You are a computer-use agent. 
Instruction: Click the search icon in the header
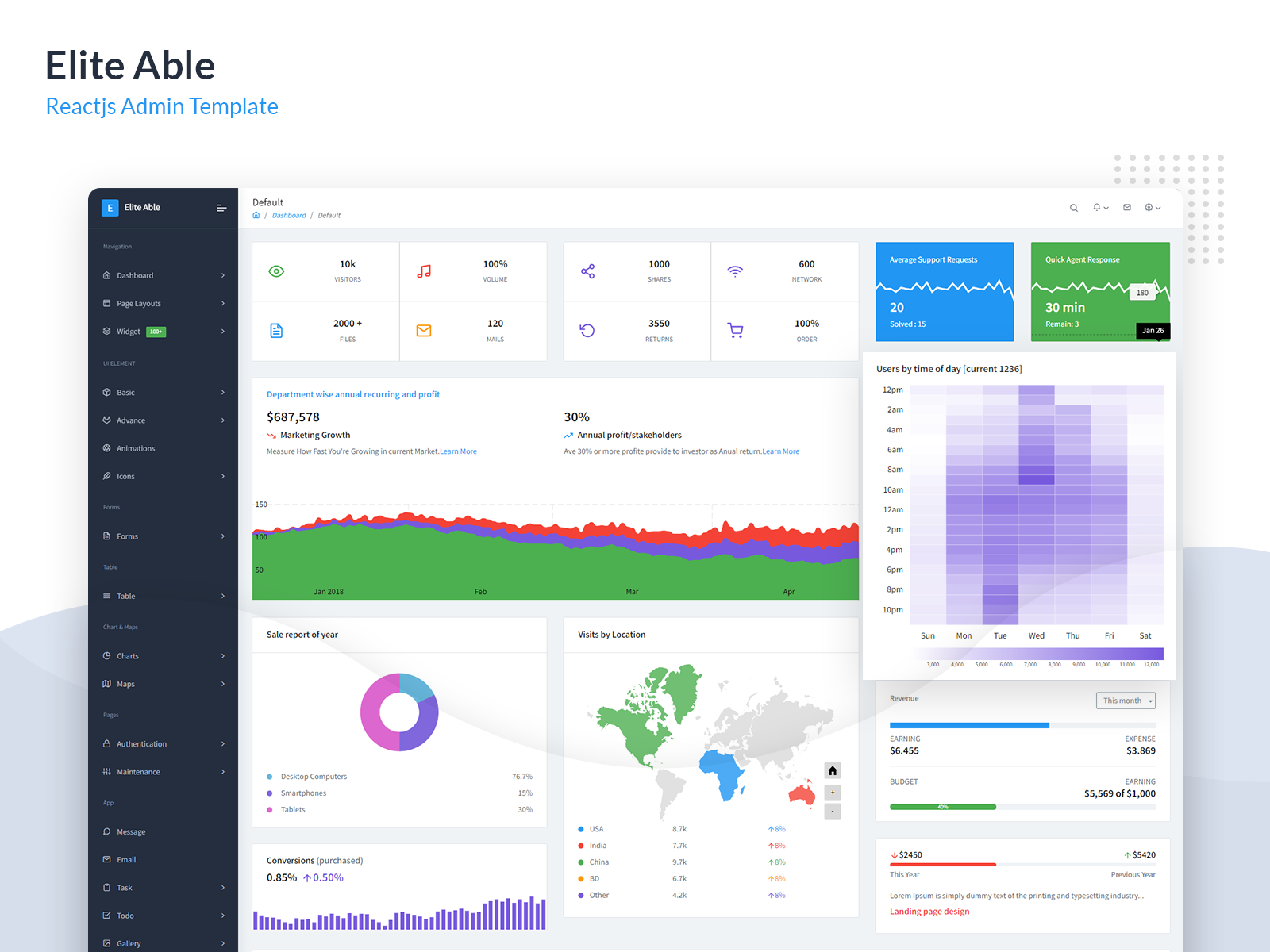coord(1073,207)
